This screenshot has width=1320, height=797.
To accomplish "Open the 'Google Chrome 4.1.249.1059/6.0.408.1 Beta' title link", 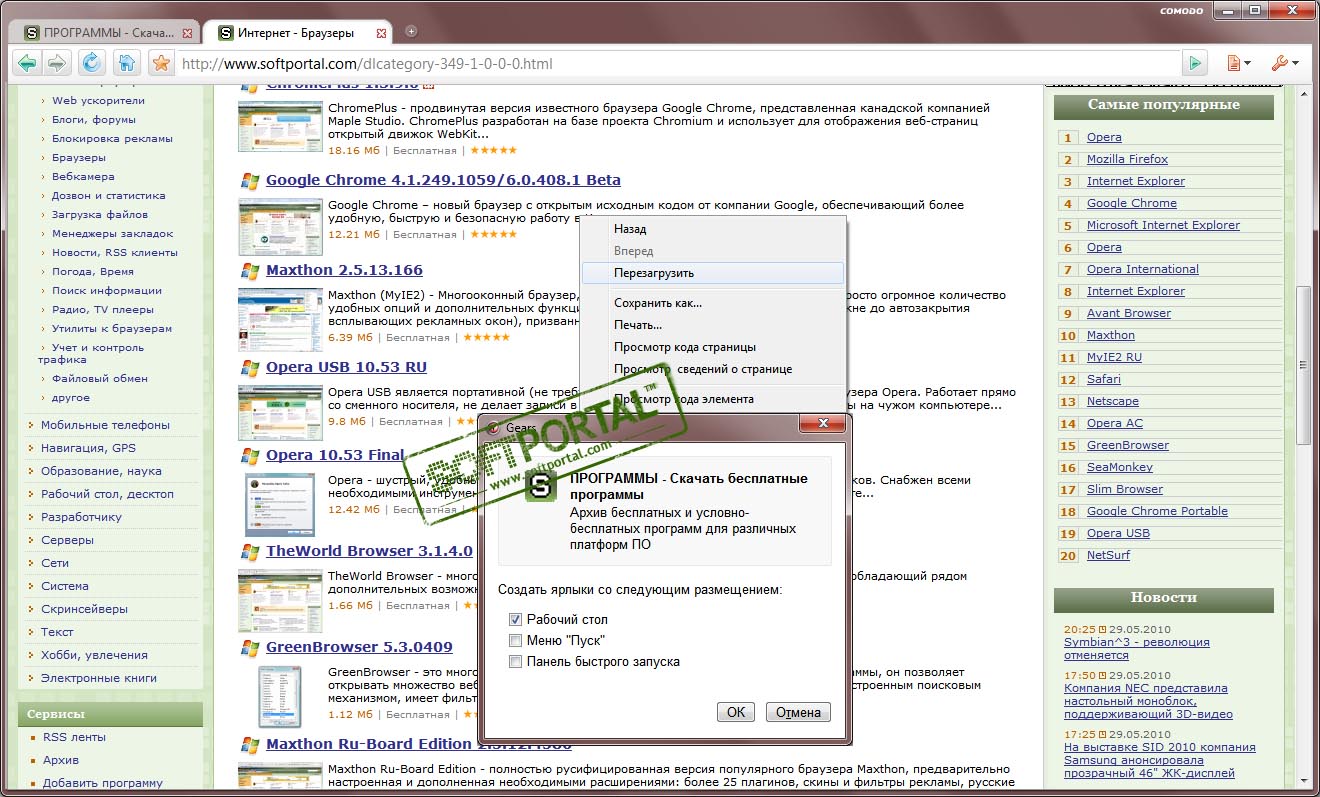I will pos(443,180).
